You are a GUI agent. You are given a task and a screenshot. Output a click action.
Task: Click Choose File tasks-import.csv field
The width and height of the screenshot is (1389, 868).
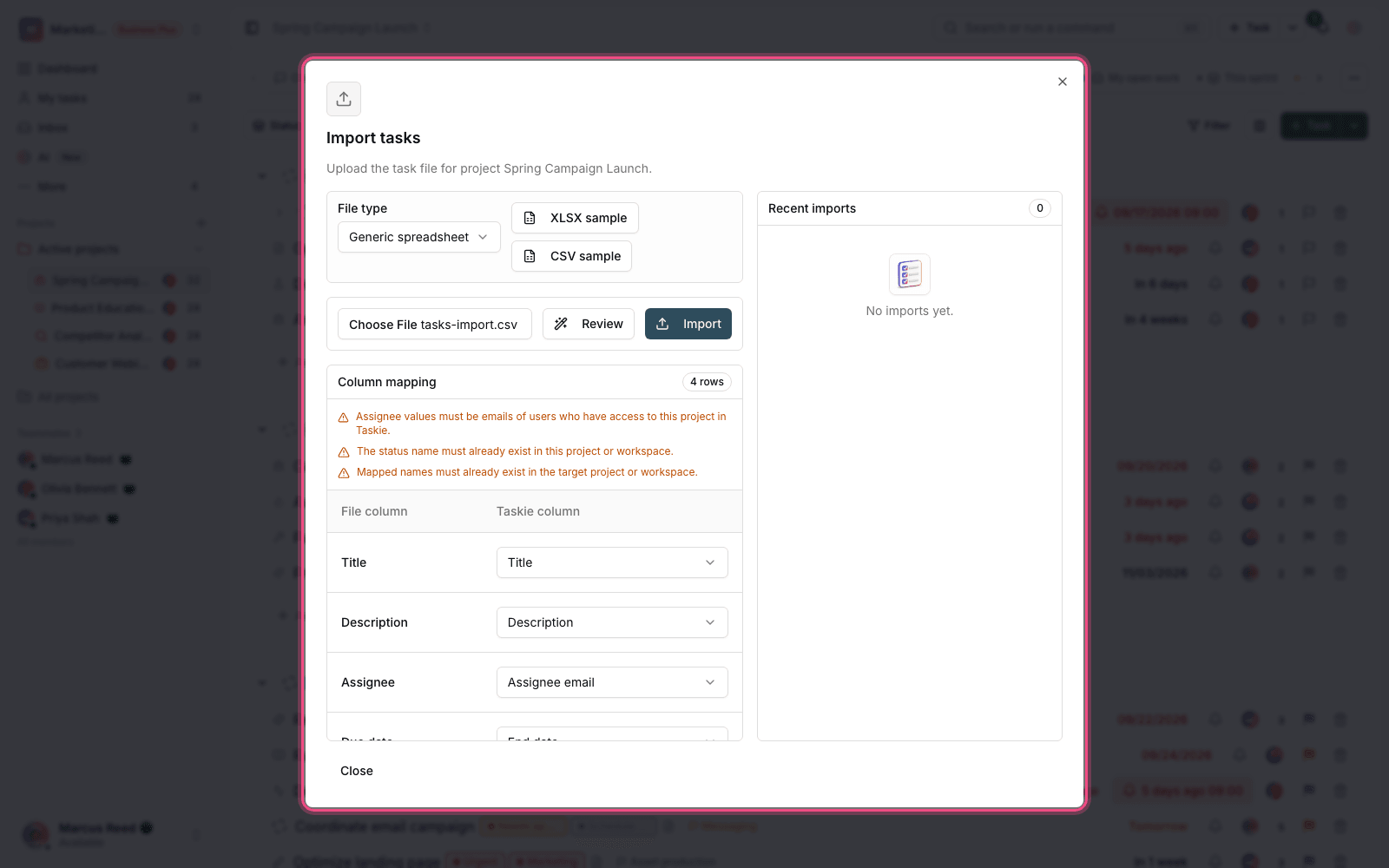coord(434,324)
